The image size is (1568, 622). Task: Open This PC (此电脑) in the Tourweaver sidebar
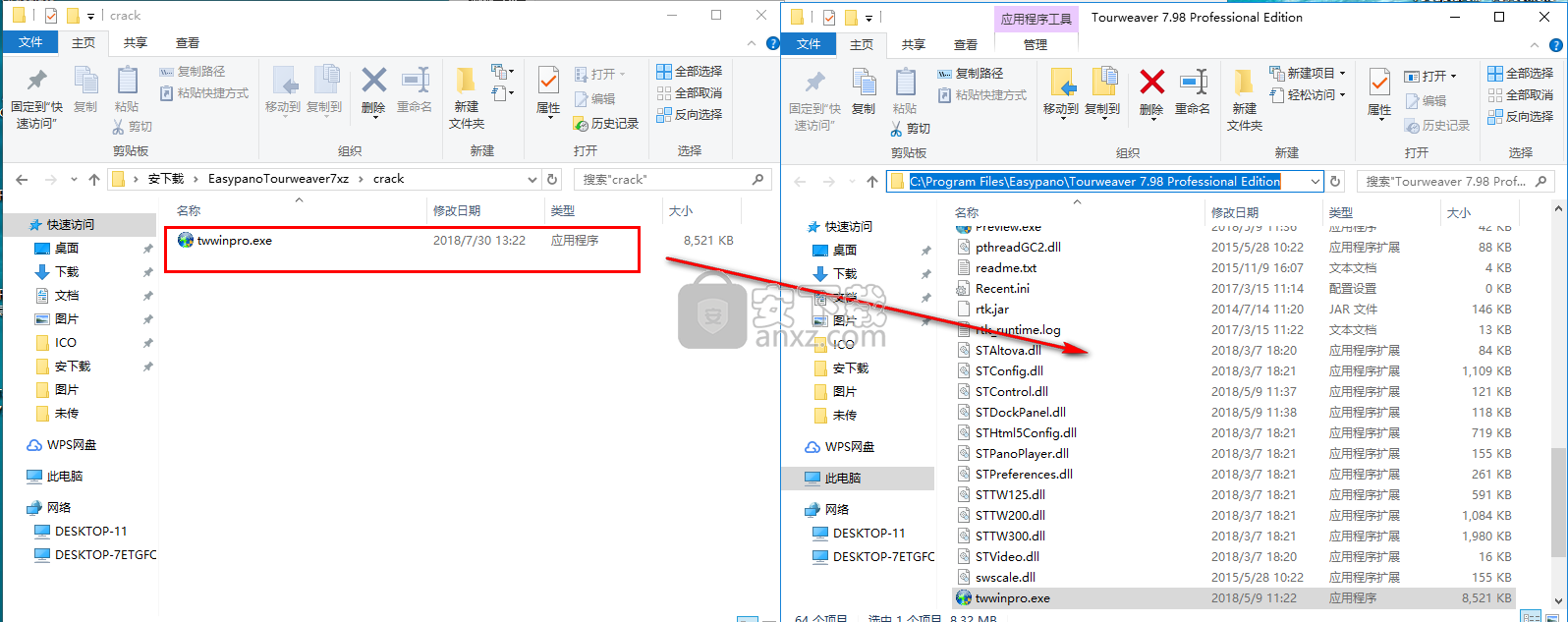[842, 478]
